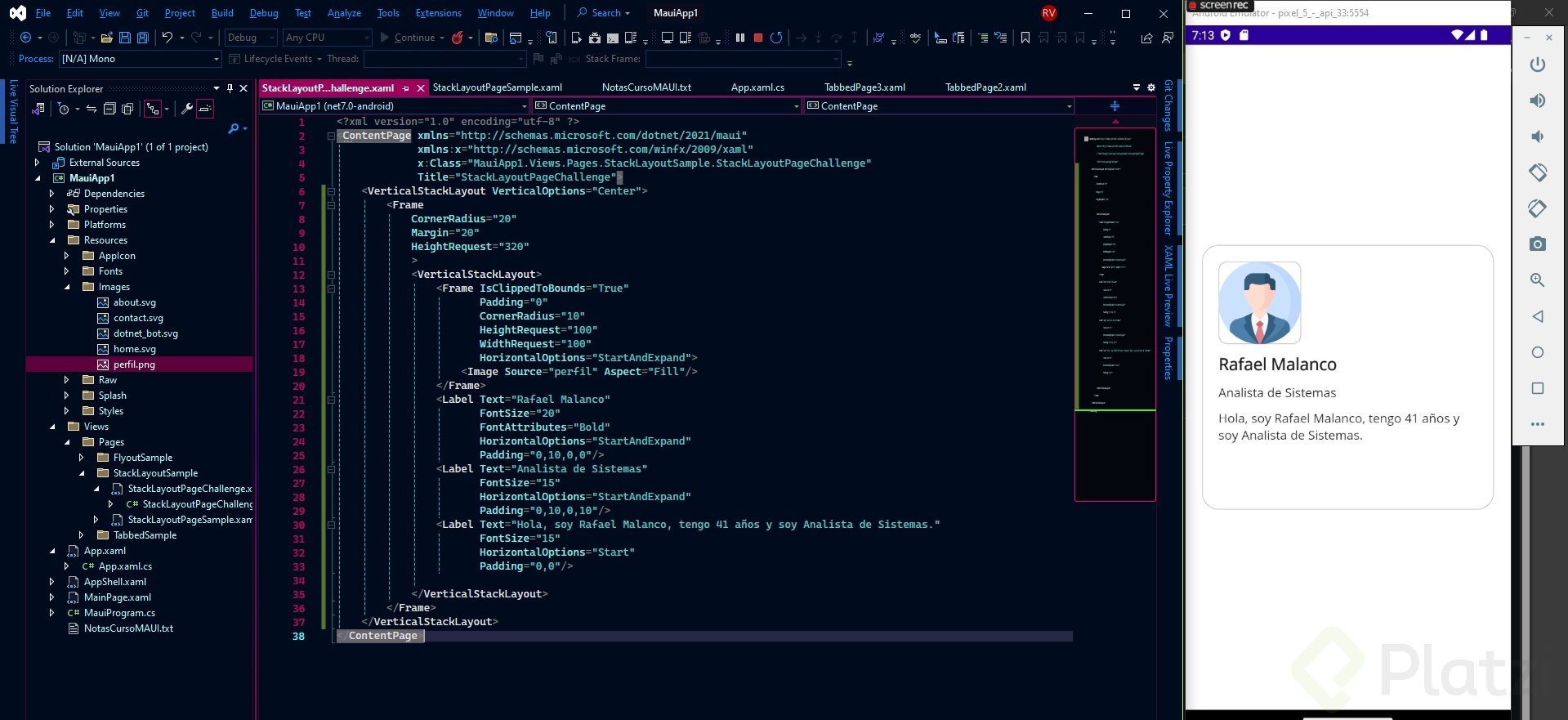Toggle bookmark on the current line
The image size is (1568, 720).
coord(1025,38)
